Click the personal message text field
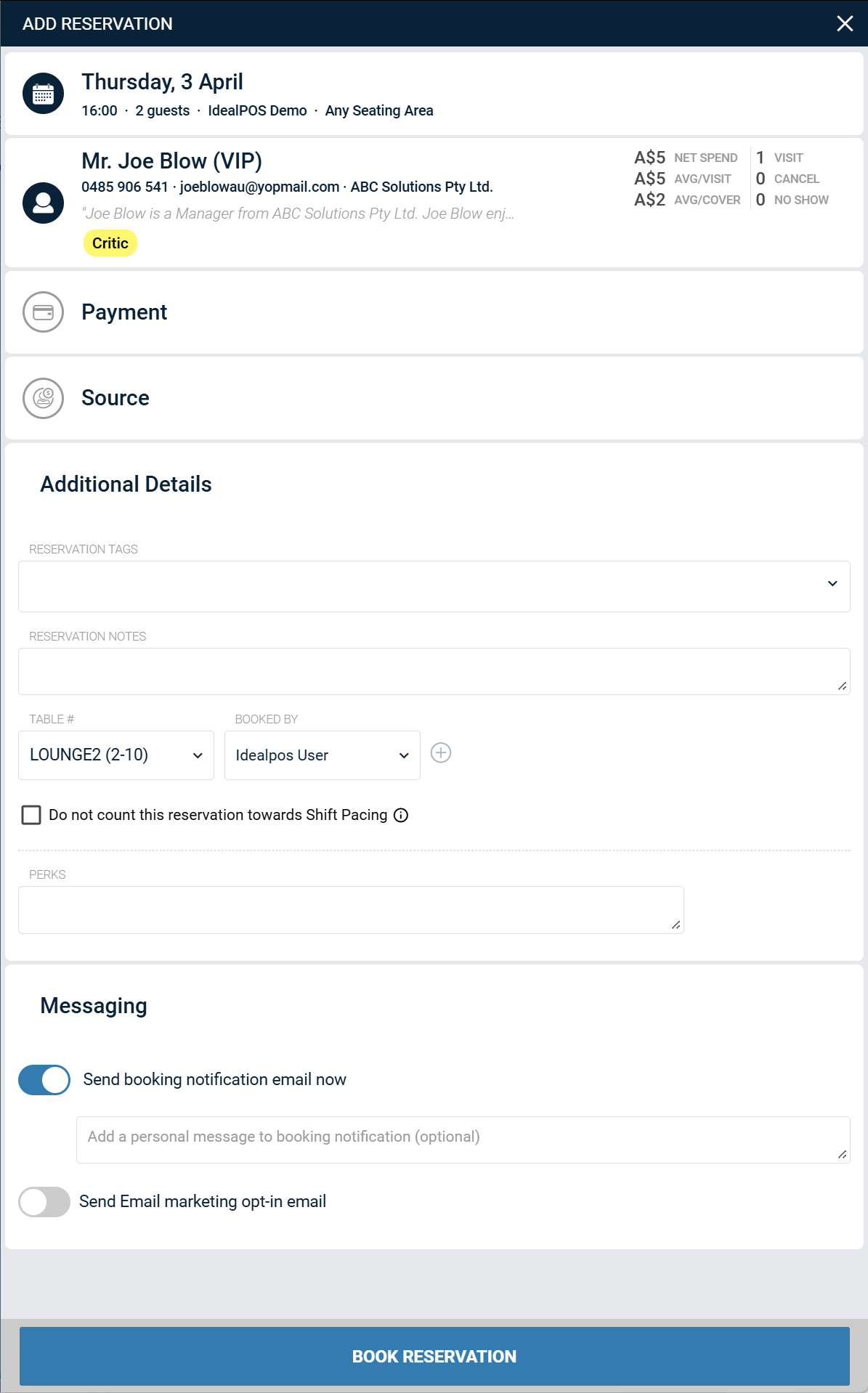868x1393 pixels. point(463,1140)
